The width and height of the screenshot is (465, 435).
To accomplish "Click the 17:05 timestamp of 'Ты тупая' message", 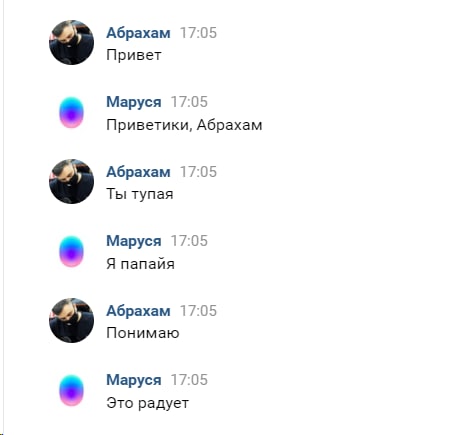I will coord(199,172).
